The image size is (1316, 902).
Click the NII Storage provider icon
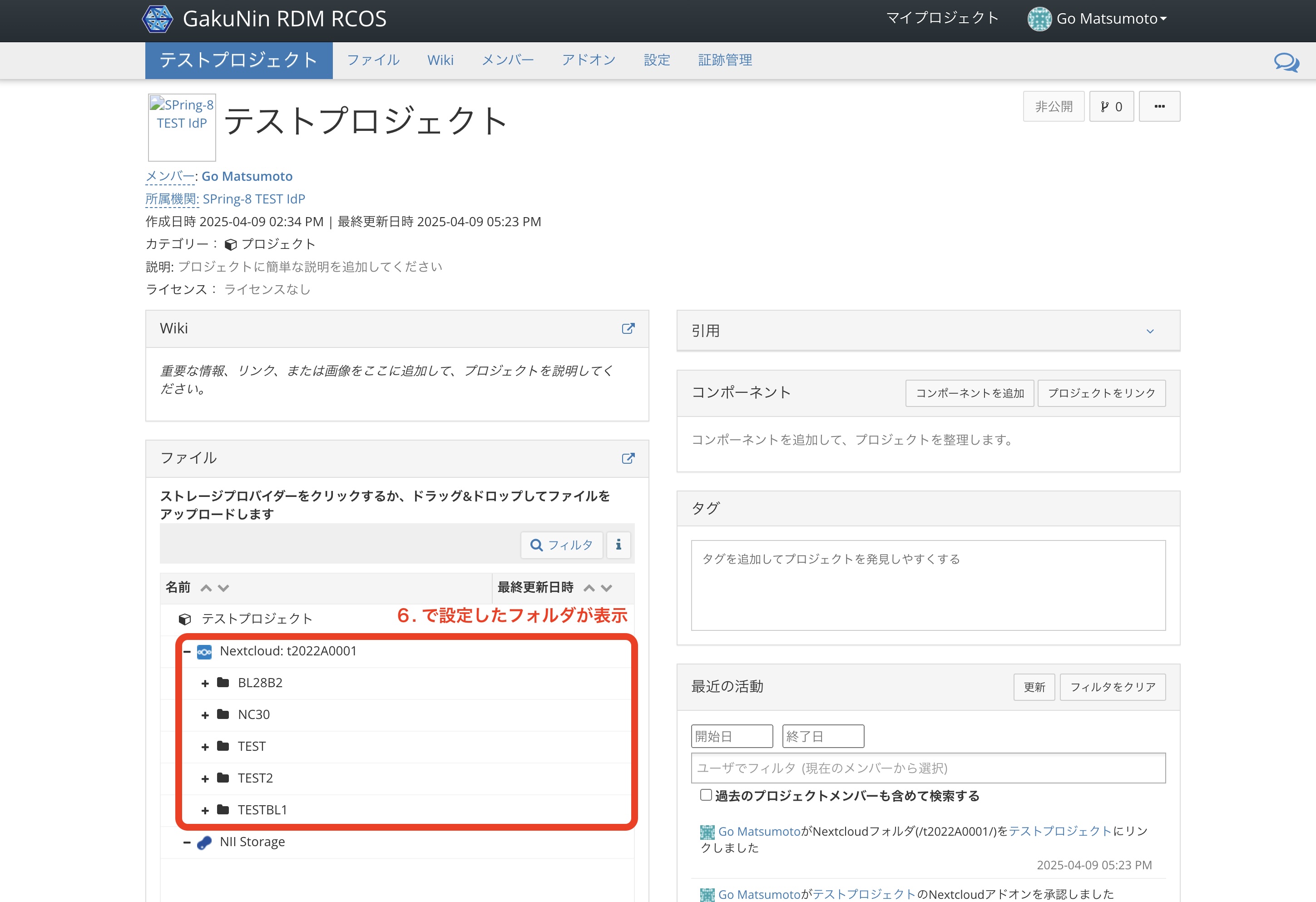204,843
